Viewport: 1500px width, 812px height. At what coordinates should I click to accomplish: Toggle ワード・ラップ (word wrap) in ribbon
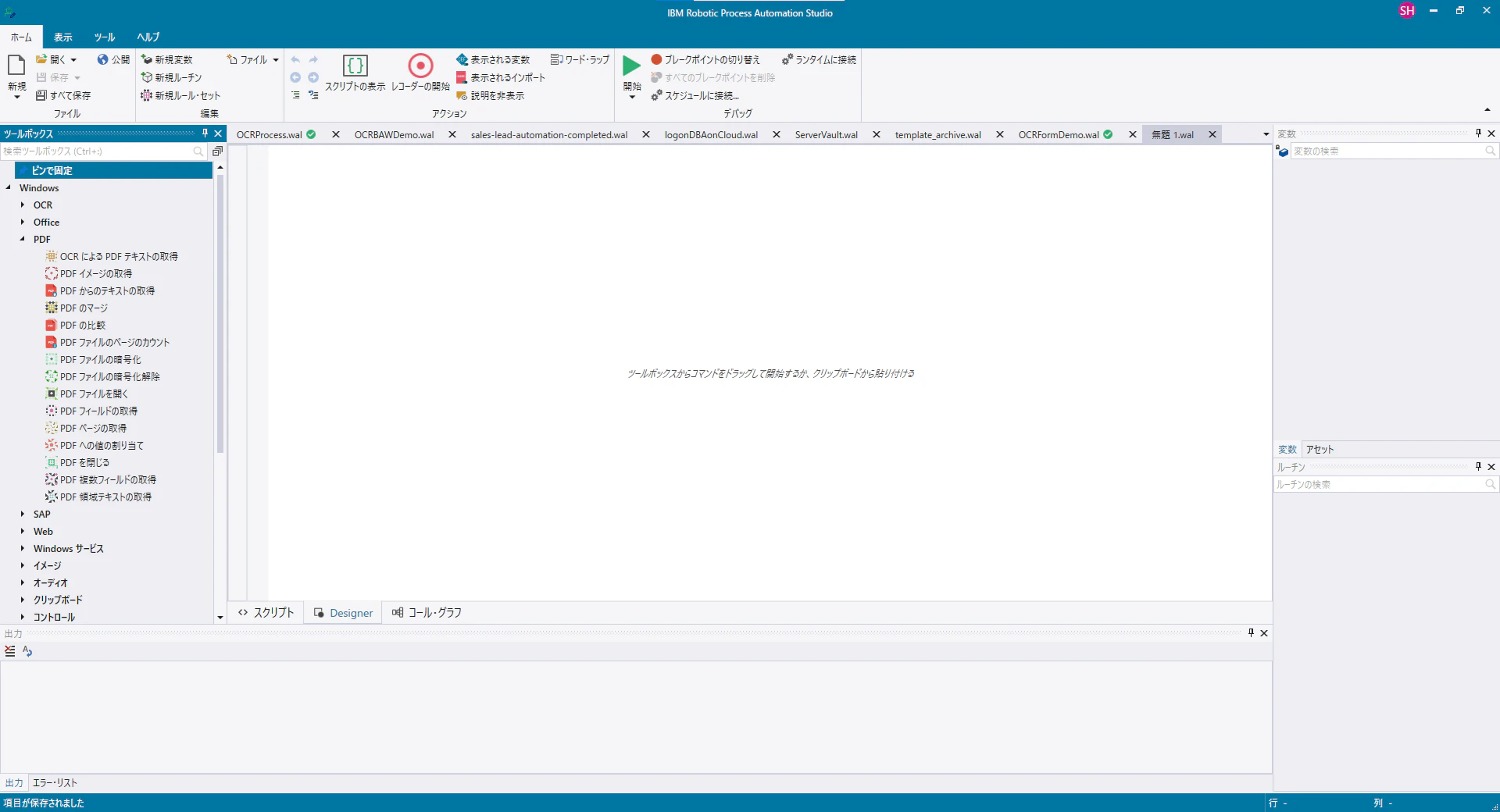[580, 59]
